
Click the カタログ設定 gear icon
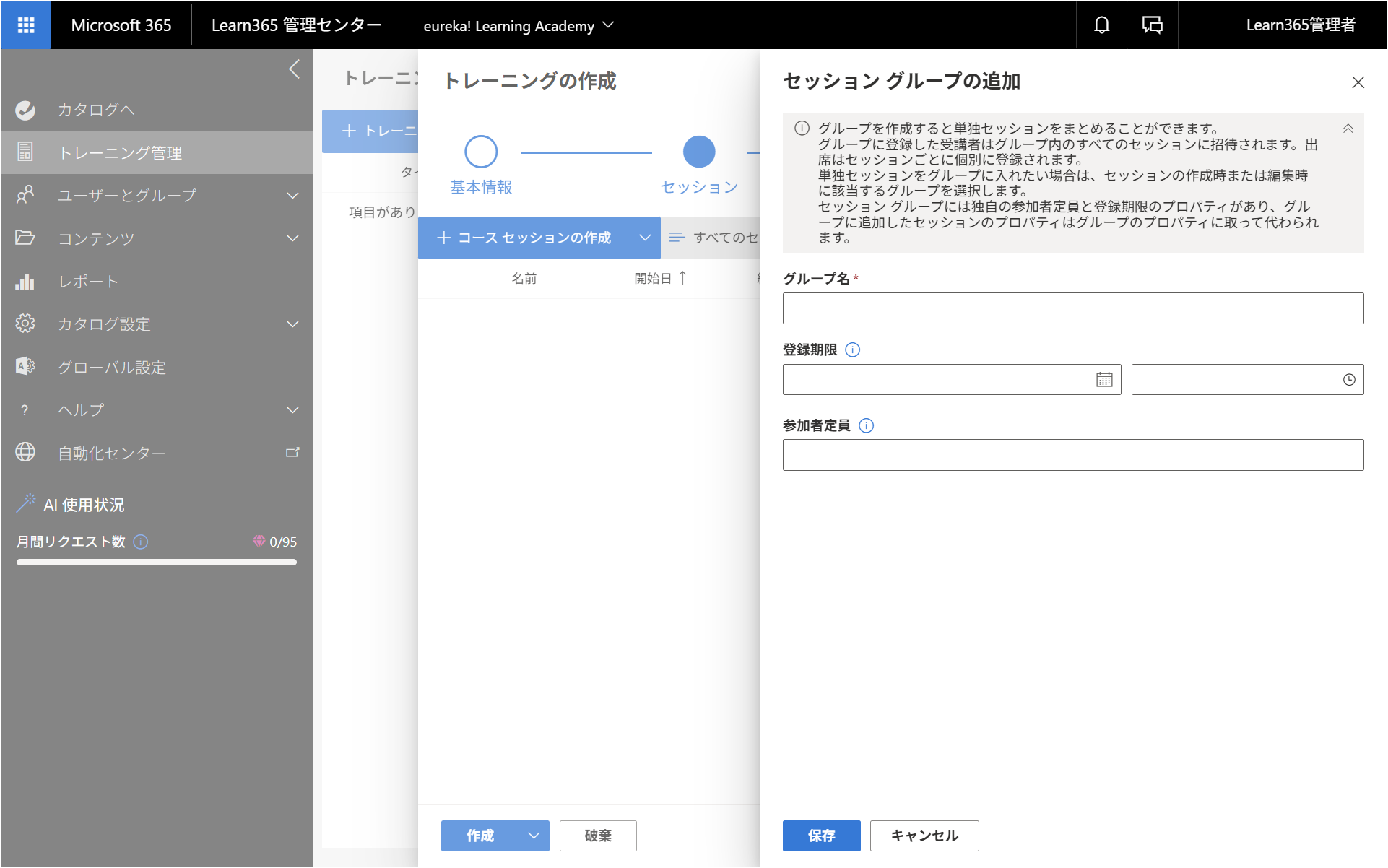(x=25, y=324)
